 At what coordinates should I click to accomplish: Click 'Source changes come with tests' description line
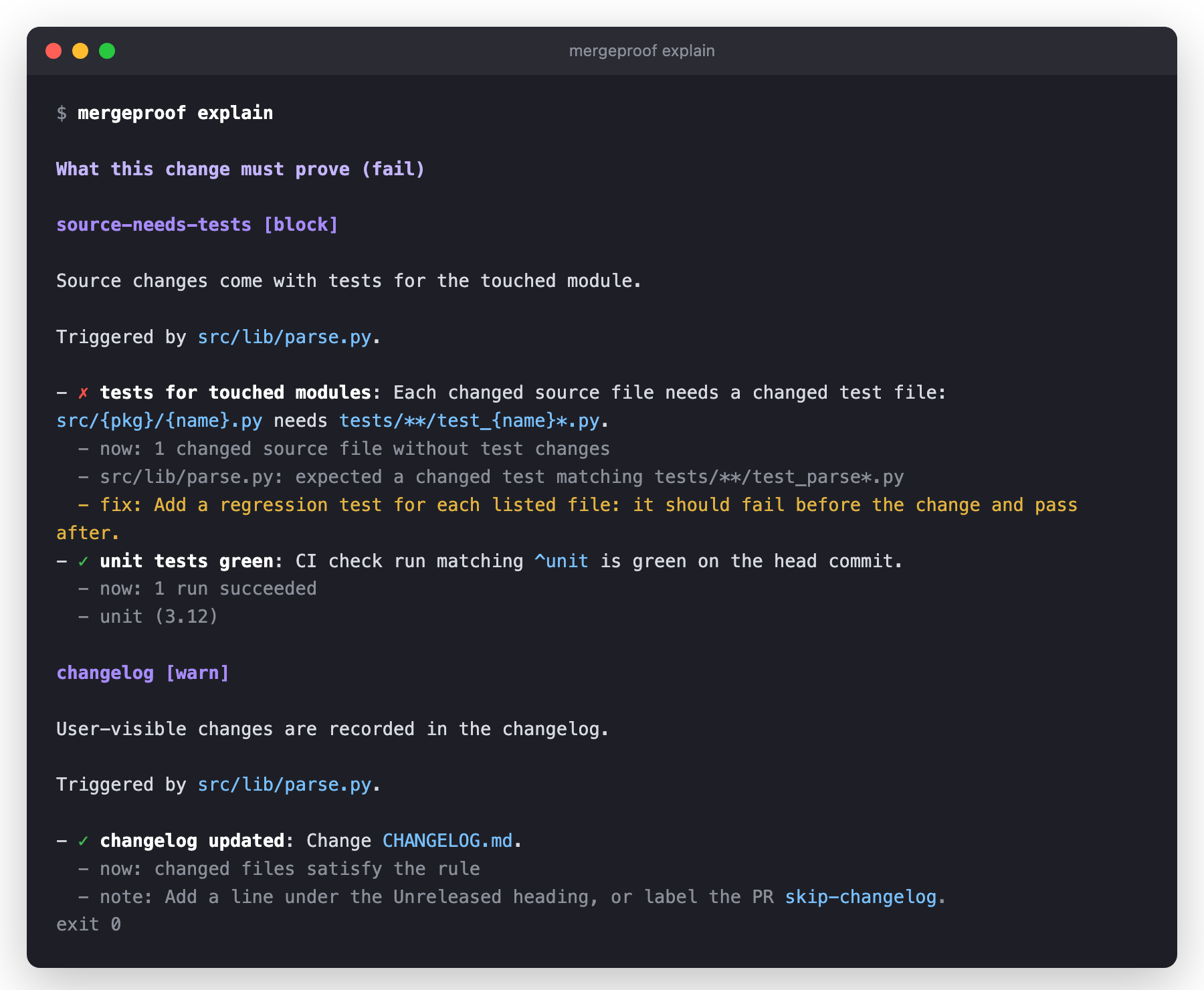coord(348,281)
